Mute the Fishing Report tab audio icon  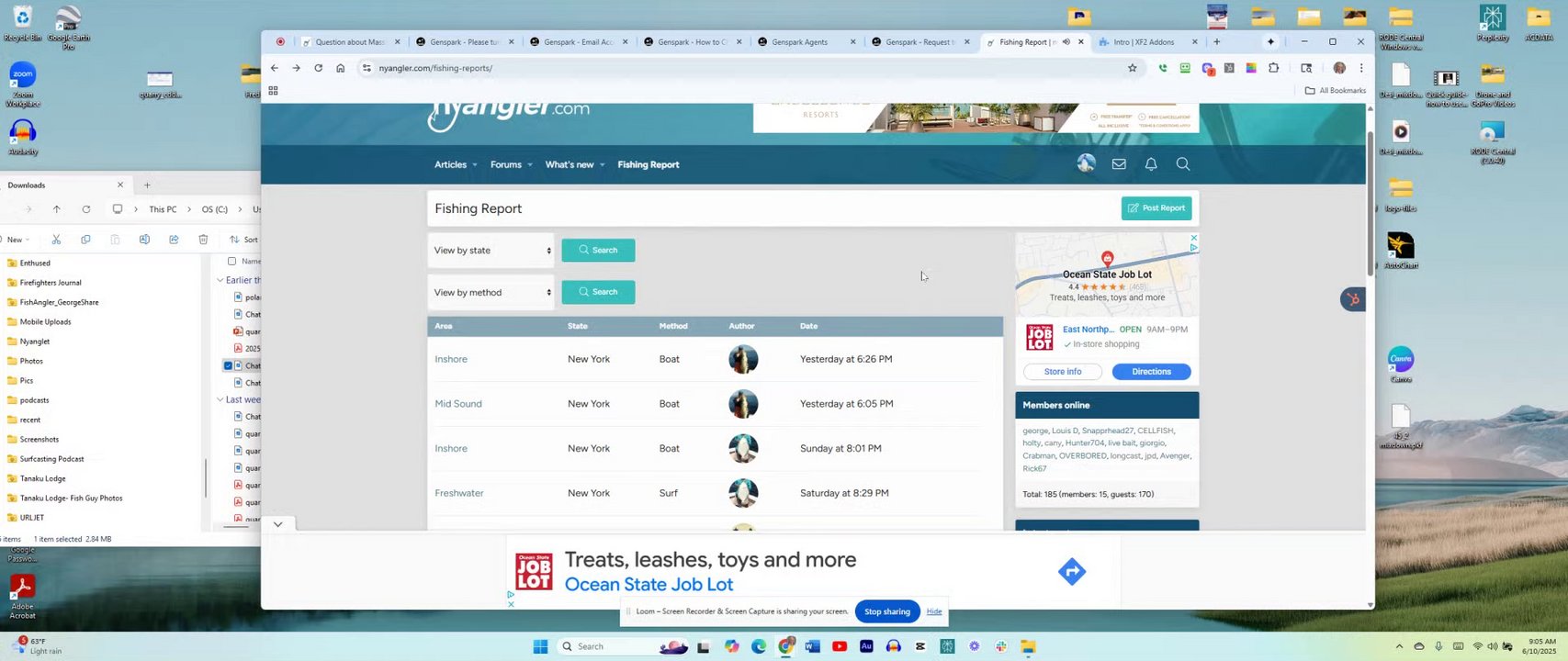1066,42
